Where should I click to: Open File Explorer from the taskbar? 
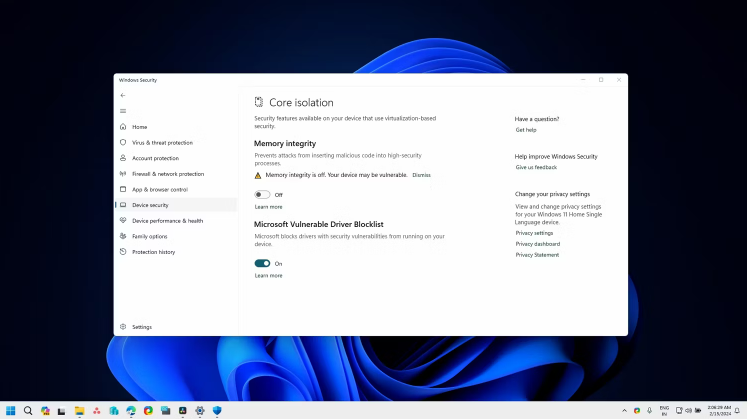[x=80, y=410]
